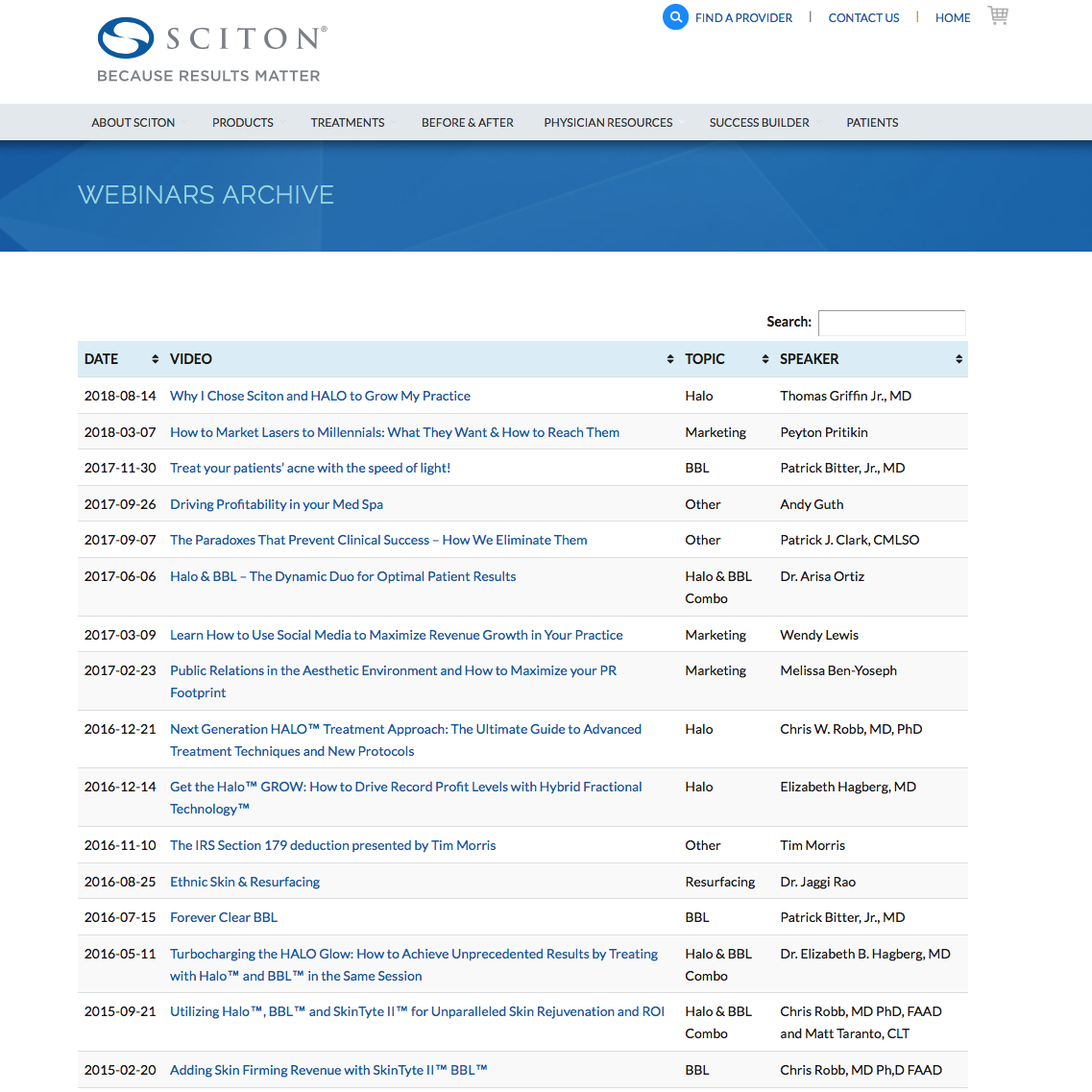Screen dimensions: 1092x1092
Task: Click speaker Chris W. Robb, MD, PhD
Action: tap(851, 729)
